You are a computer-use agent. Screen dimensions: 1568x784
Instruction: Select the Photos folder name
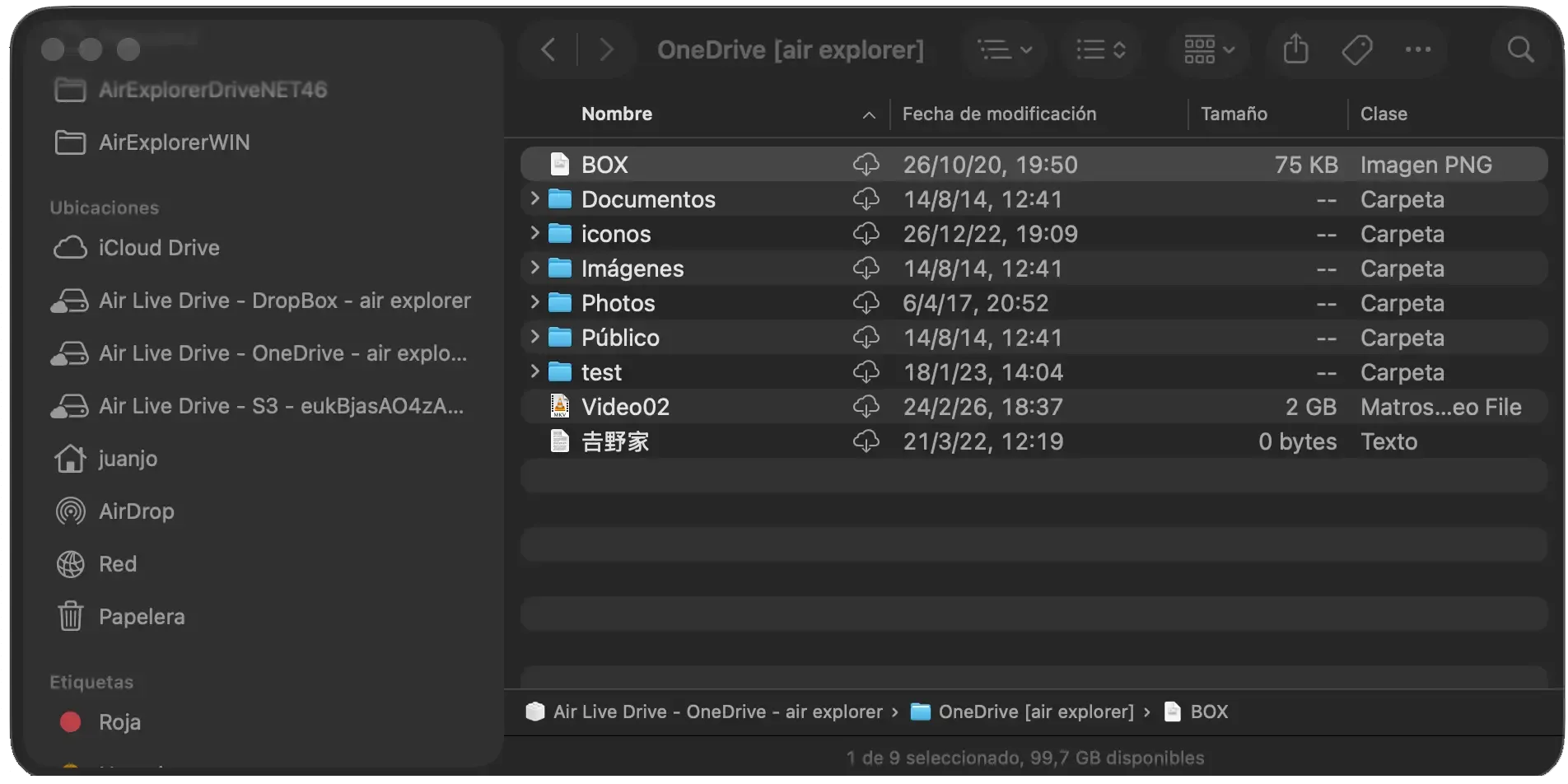click(x=618, y=303)
